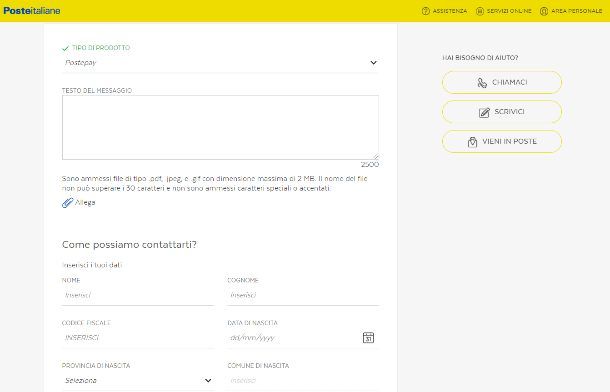Open the Postepay product selection box
The height and width of the screenshot is (392, 610).
[x=220, y=63]
